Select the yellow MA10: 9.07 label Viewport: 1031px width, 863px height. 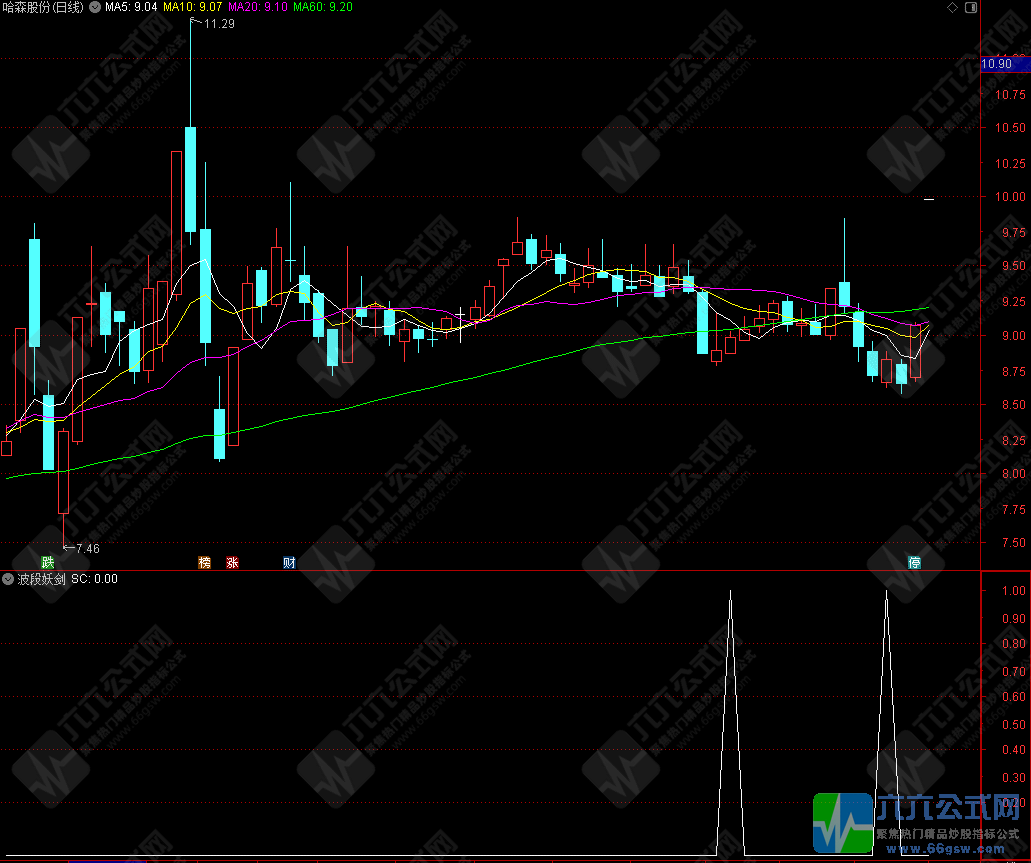pyautogui.click(x=193, y=7)
